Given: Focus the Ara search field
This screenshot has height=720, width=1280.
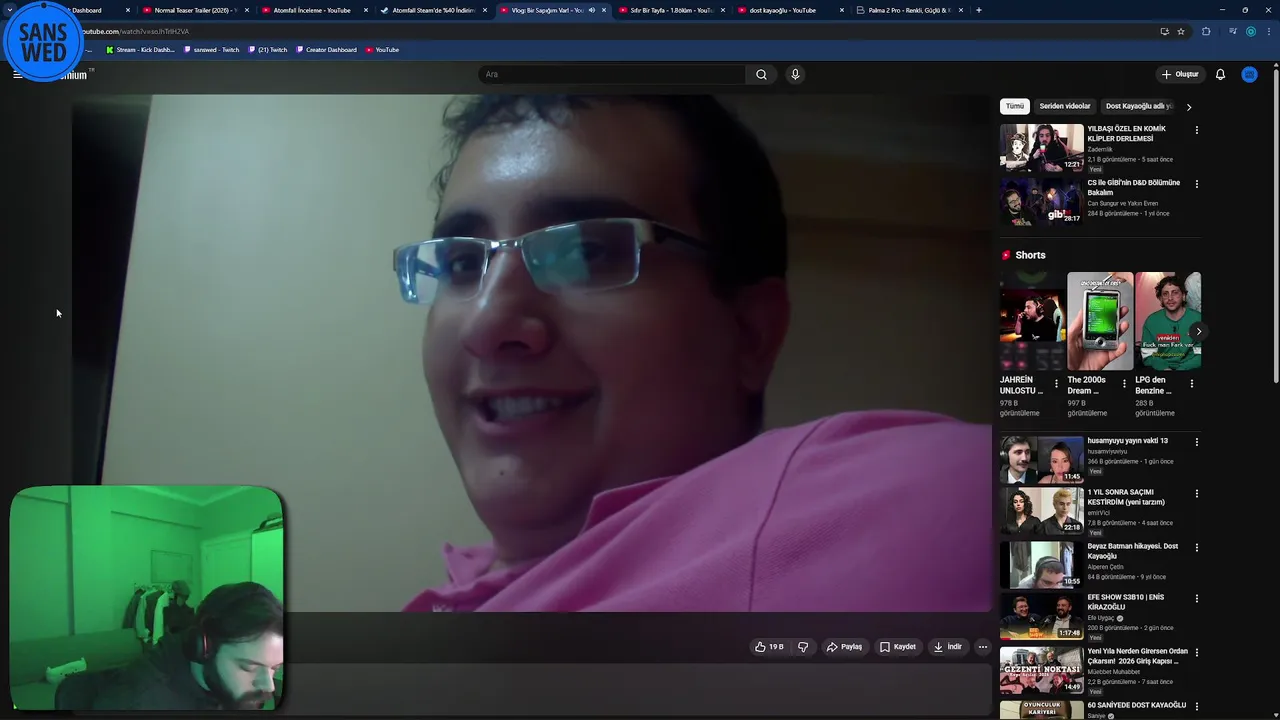Looking at the screenshot, I should click(x=612, y=74).
